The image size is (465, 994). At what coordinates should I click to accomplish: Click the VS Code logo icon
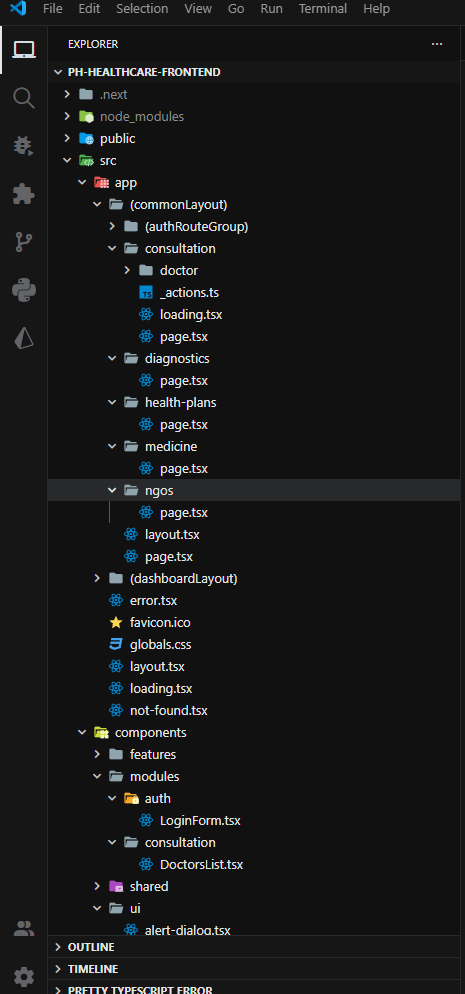pos(17,9)
